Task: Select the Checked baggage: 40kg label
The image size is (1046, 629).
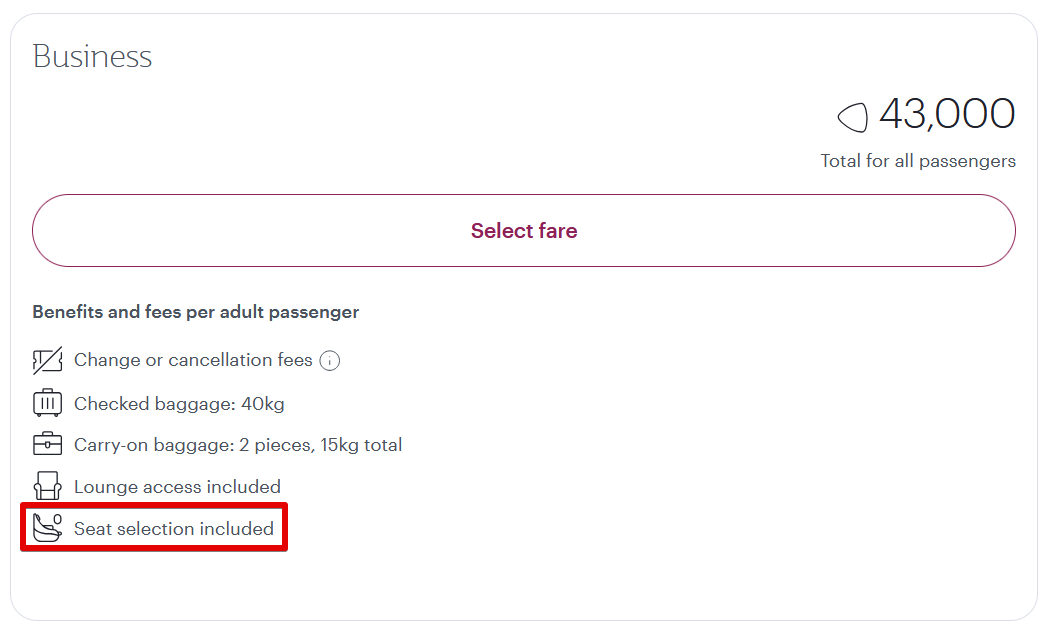Action: pyautogui.click(x=179, y=404)
